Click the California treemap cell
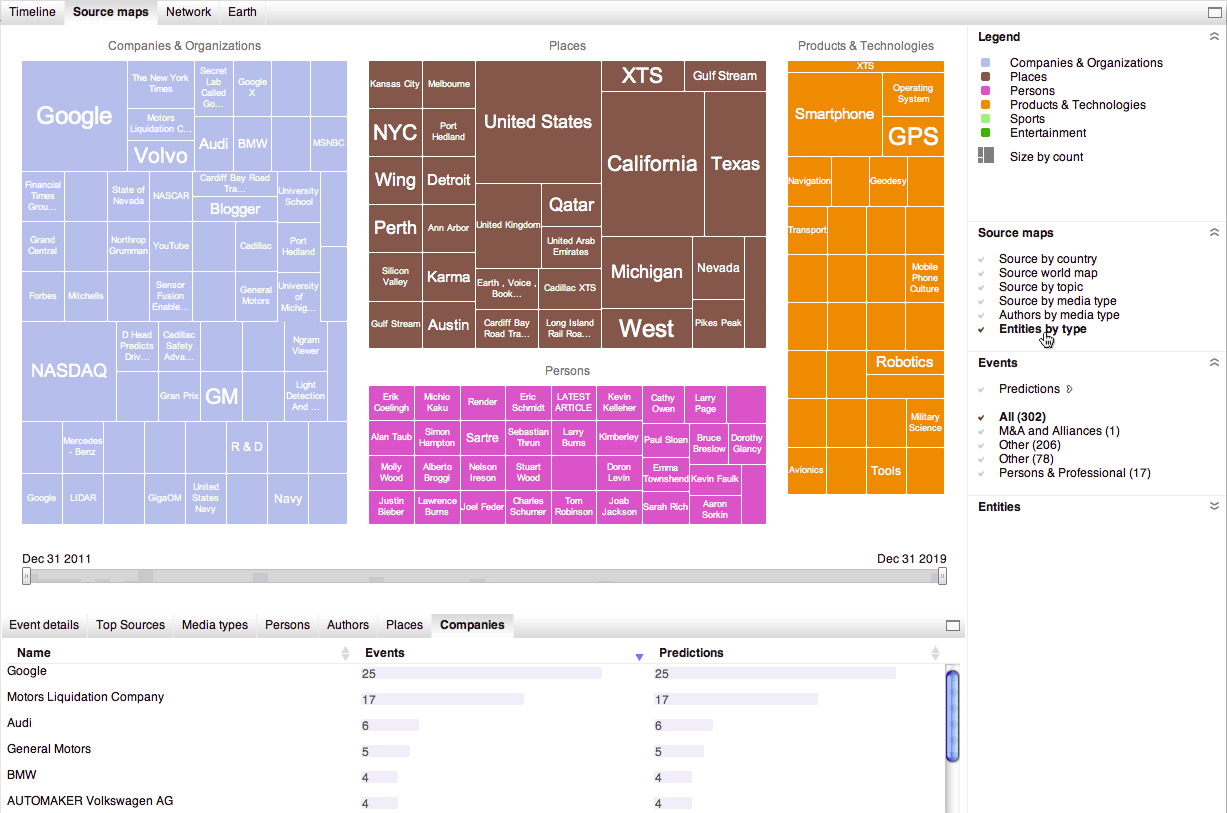Viewport: 1227px width, 813px height. click(652, 164)
